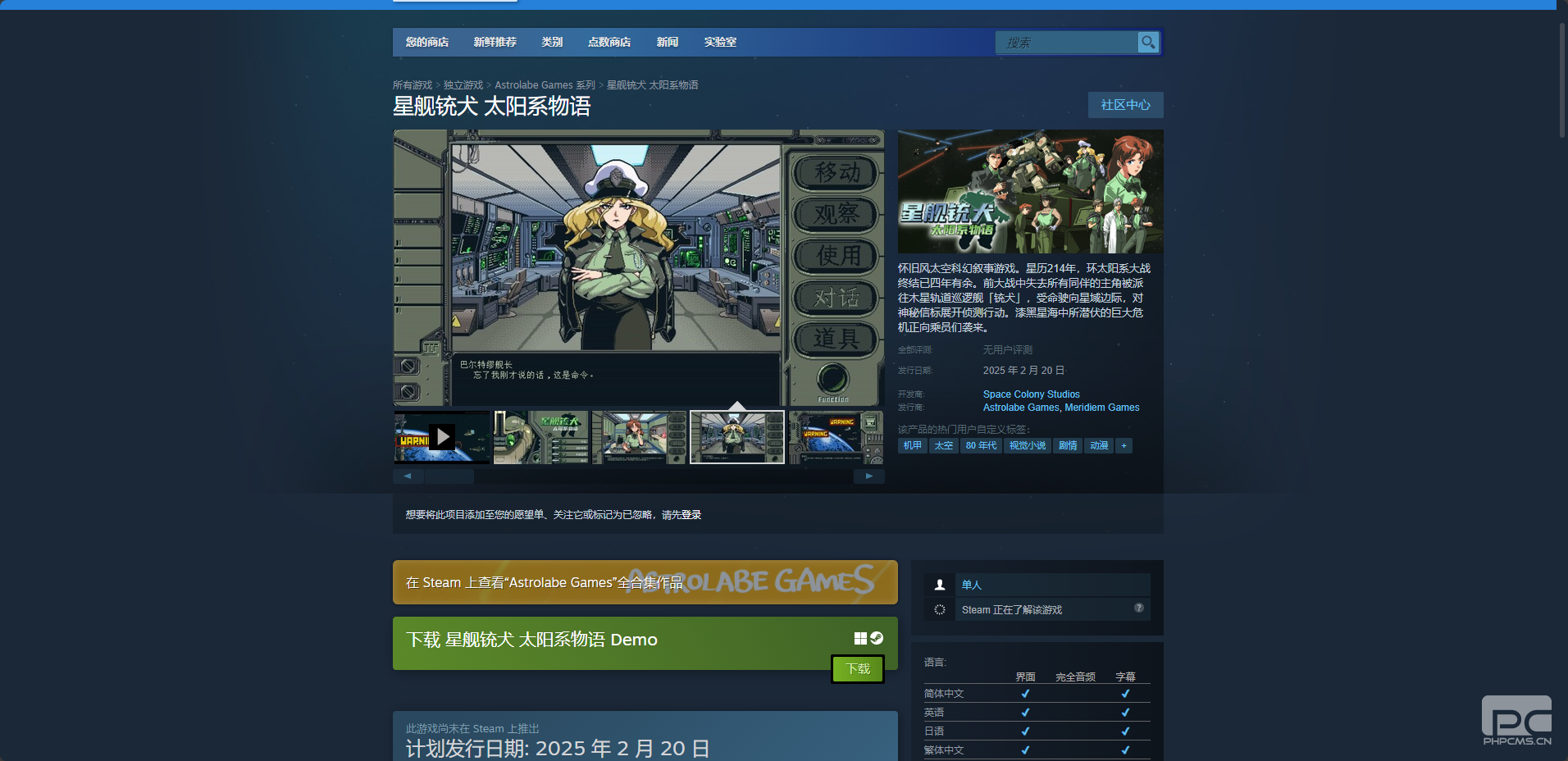Open the 新闻 menu item
This screenshot has height=761, width=1568.
[668, 42]
